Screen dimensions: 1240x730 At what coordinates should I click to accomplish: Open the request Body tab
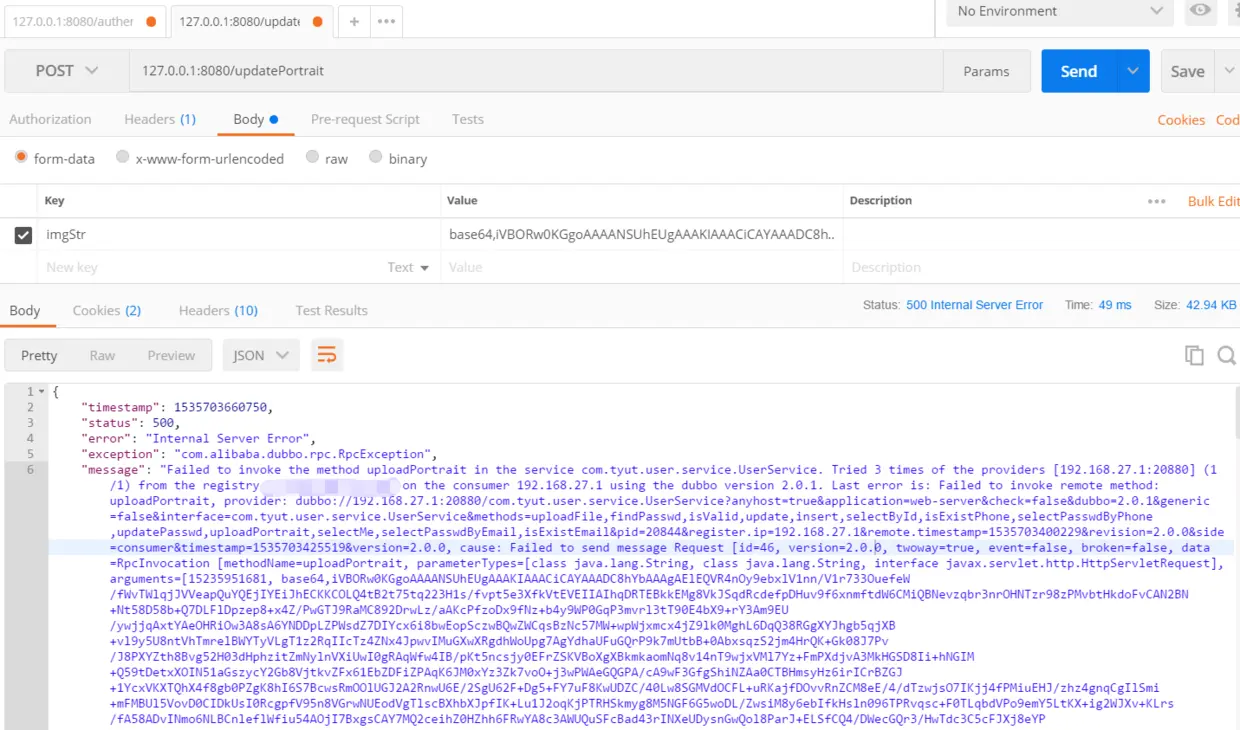click(x=255, y=119)
